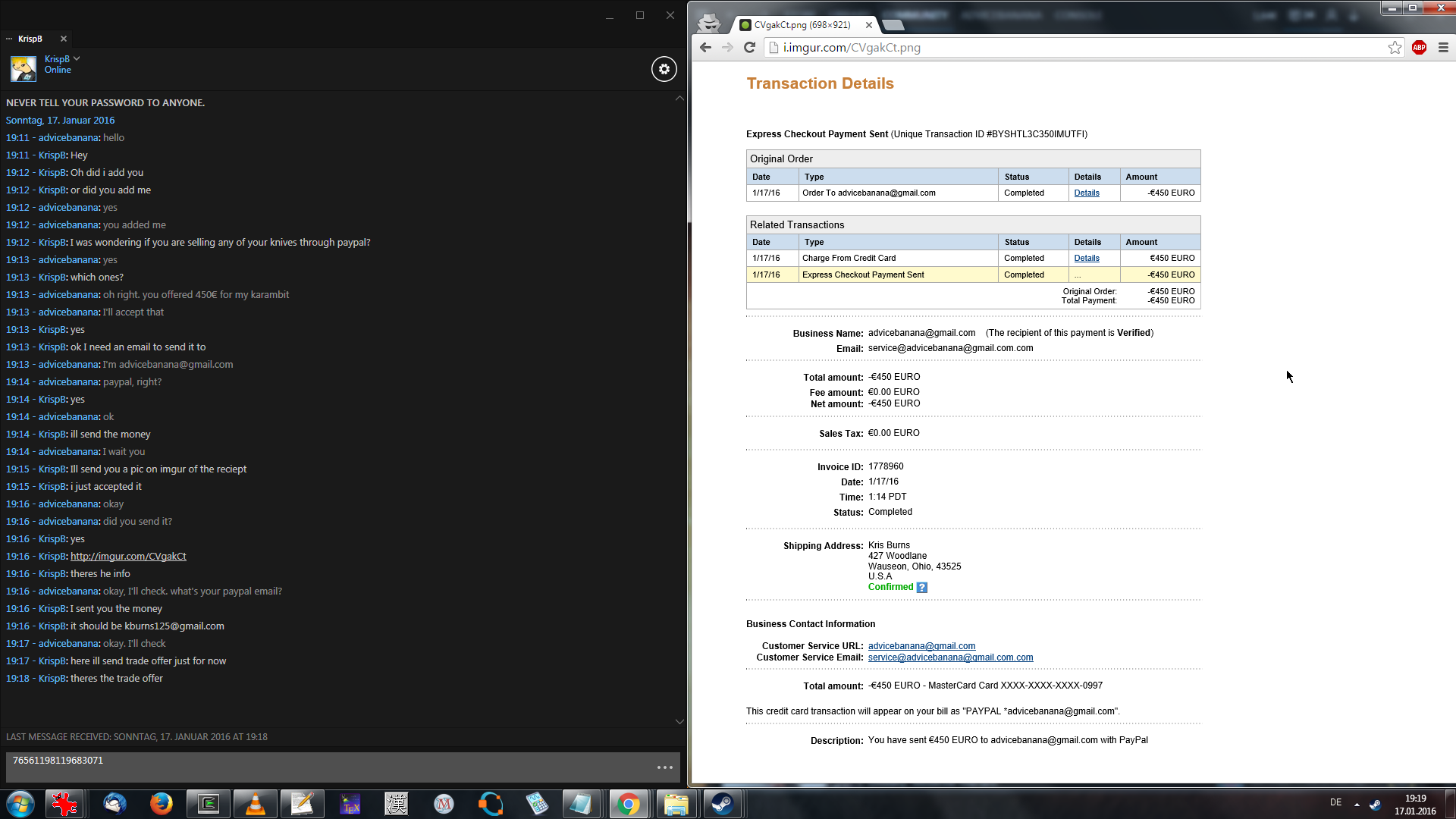Bookmark page with star icon
This screenshot has width=1456, height=819.
coord(1395,47)
